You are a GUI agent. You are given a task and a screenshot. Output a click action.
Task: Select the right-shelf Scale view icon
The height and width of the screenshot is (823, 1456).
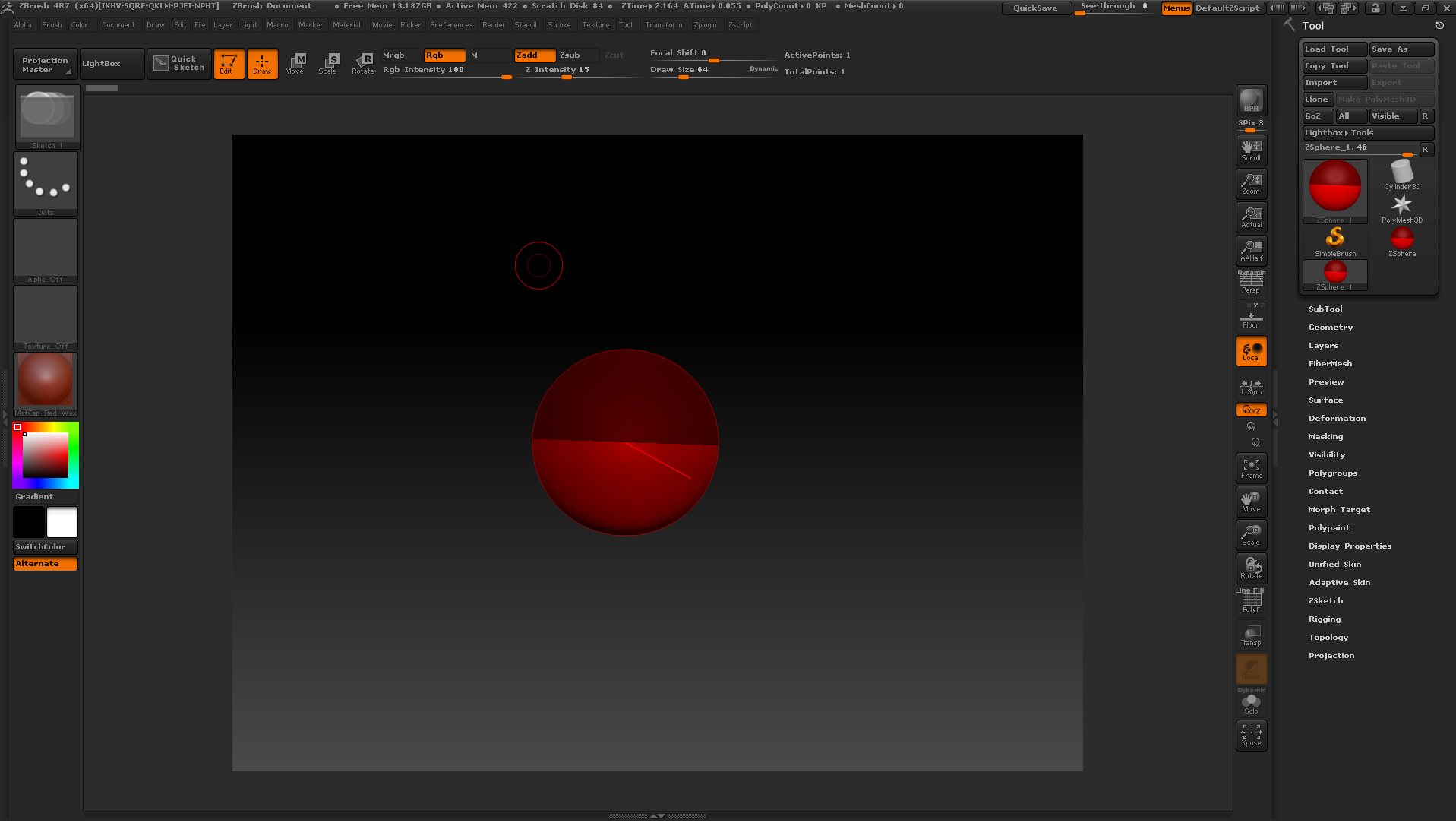[x=1251, y=535]
